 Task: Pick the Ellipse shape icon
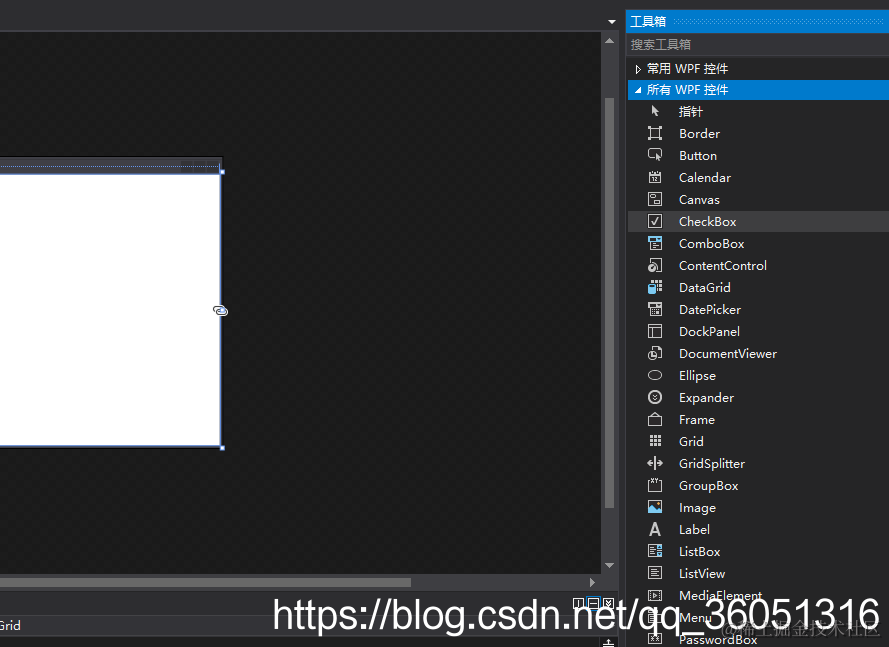coord(655,375)
